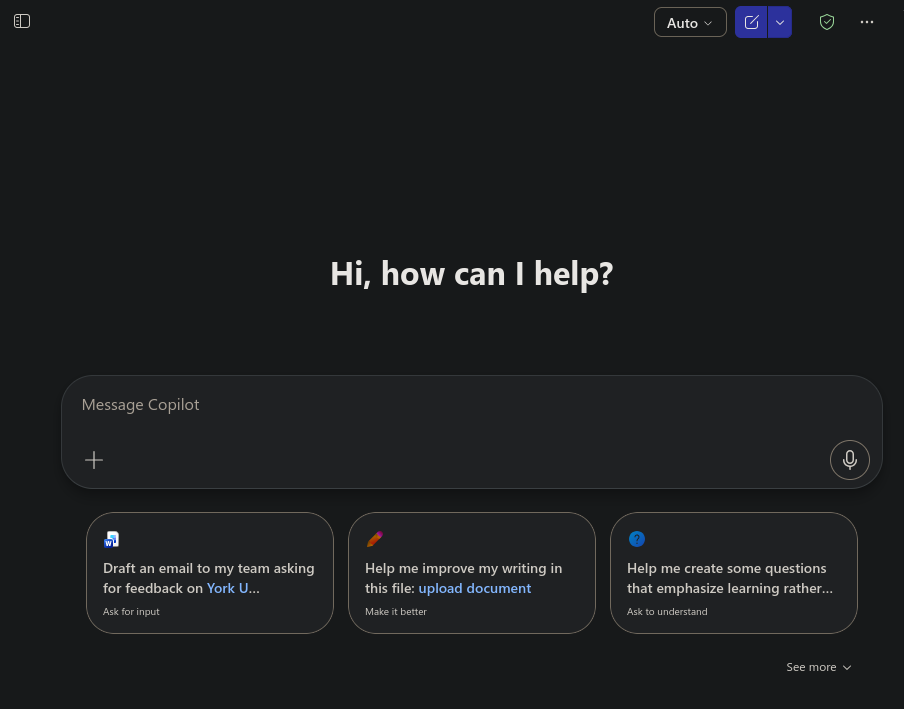
Task: Click the Make it better label
Action: coord(396,611)
